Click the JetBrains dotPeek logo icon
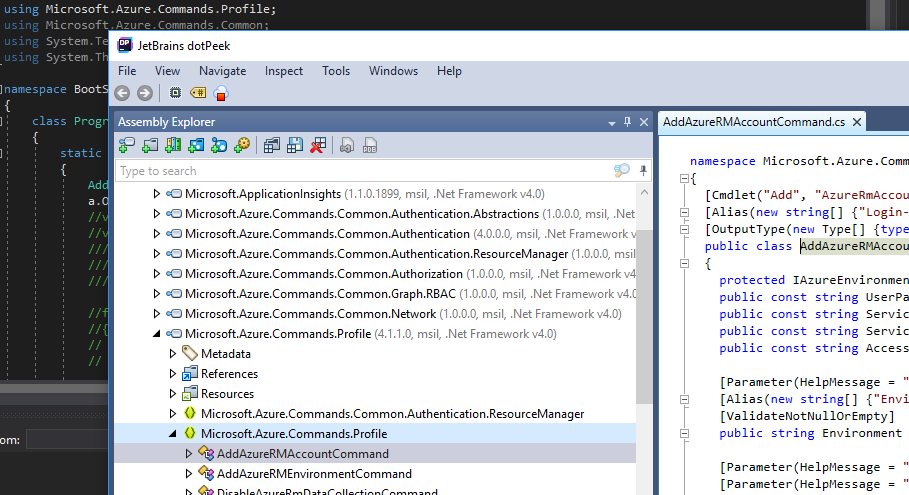This screenshot has height=495, width=909. pos(125,45)
